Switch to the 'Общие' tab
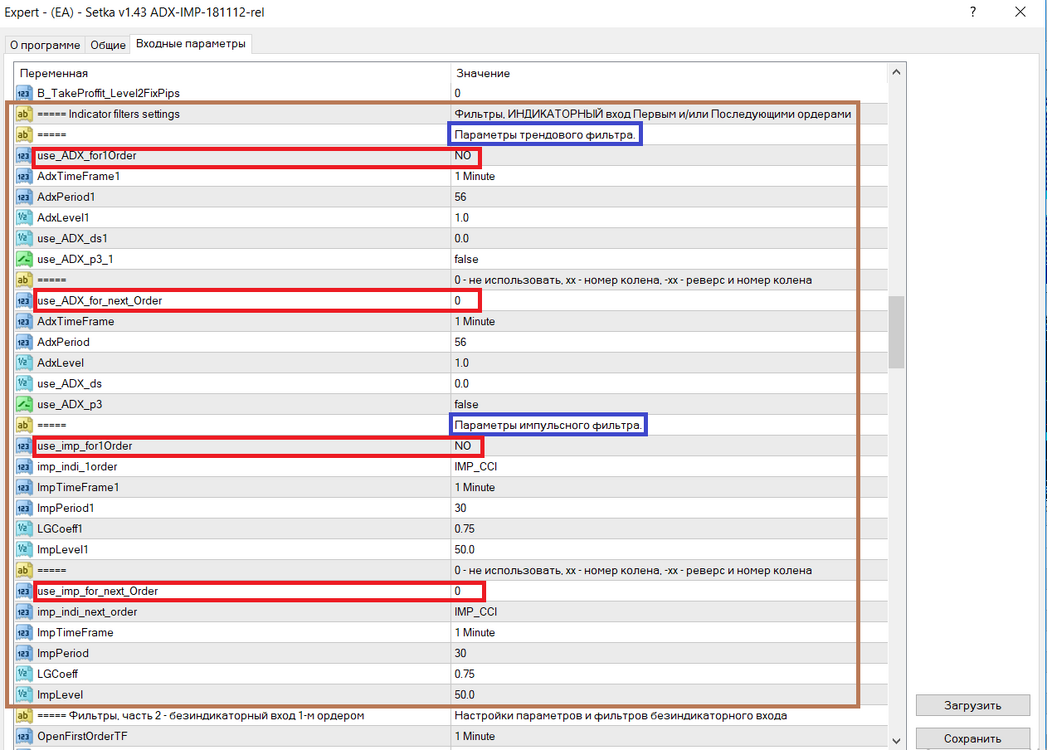The height and width of the screenshot is (750, 1047). tap(108, 45)
